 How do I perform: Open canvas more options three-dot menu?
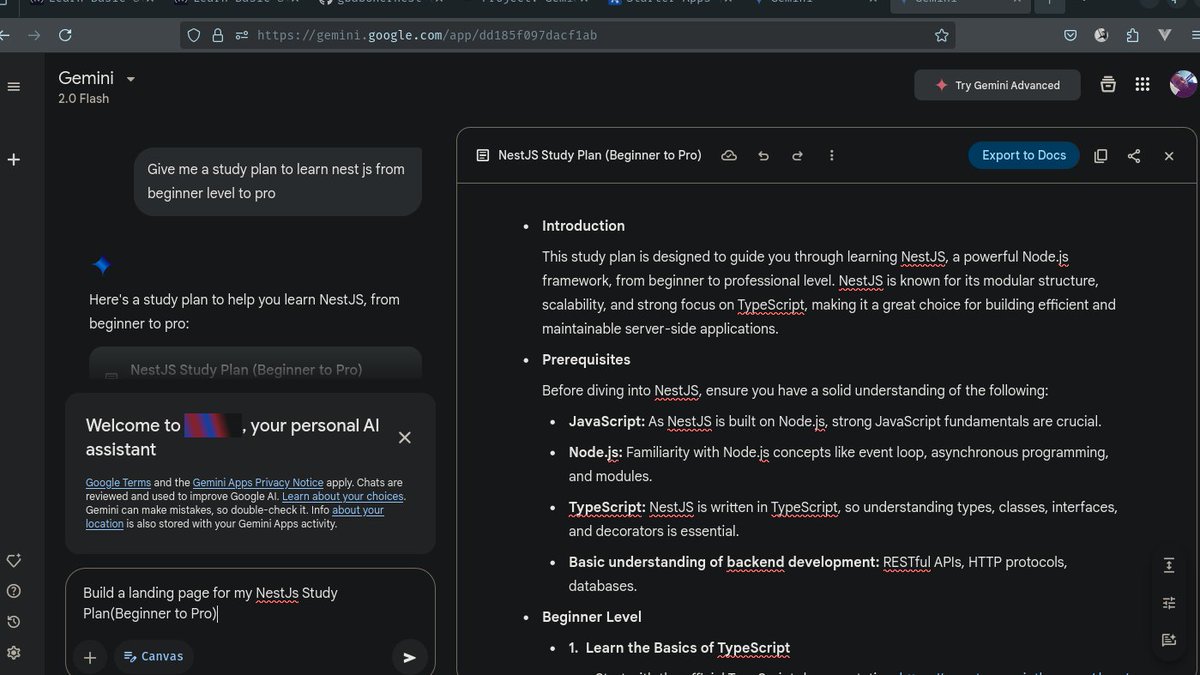coord(831,156)
